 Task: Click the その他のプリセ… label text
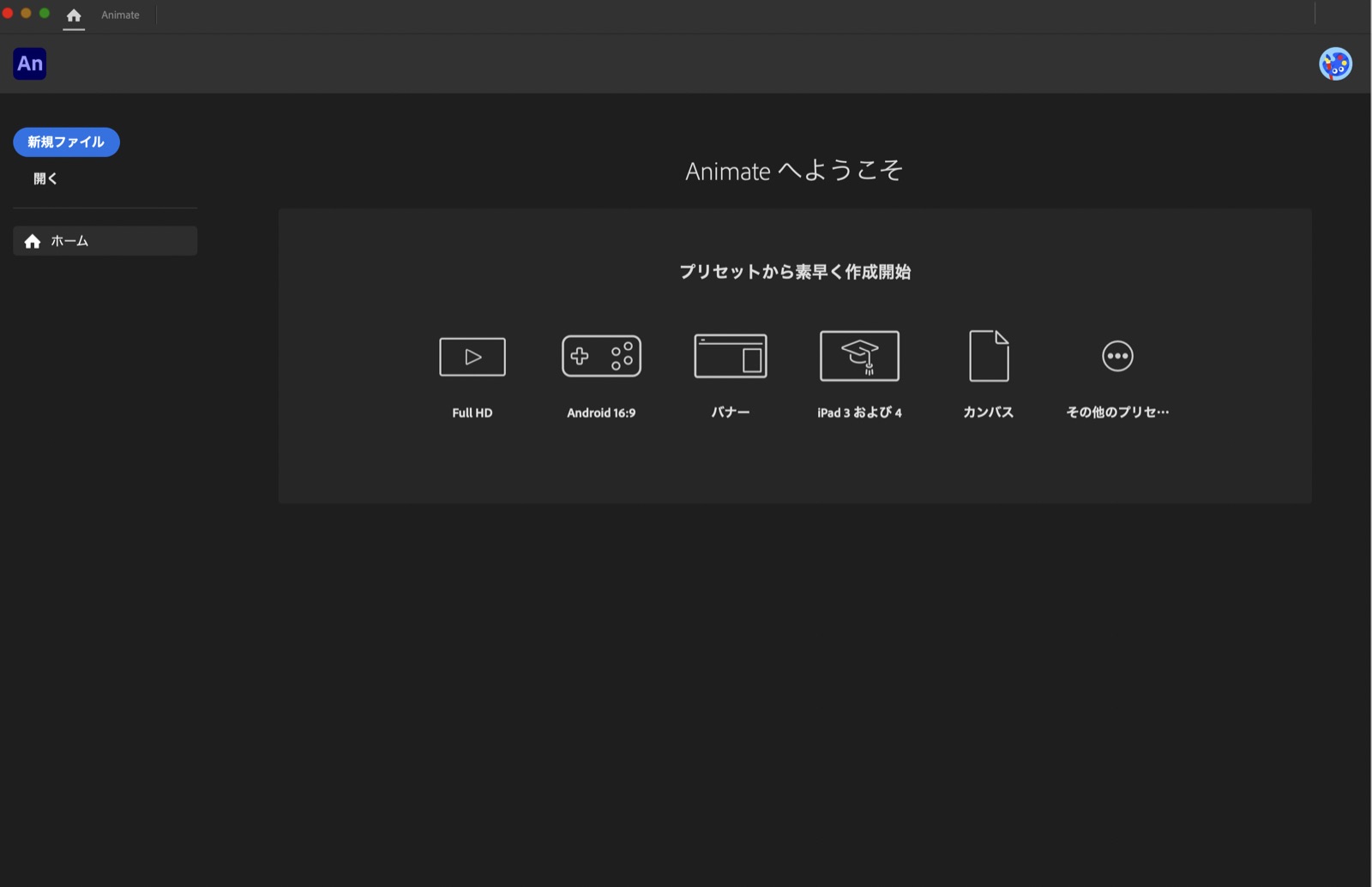tap(1117, 413)
